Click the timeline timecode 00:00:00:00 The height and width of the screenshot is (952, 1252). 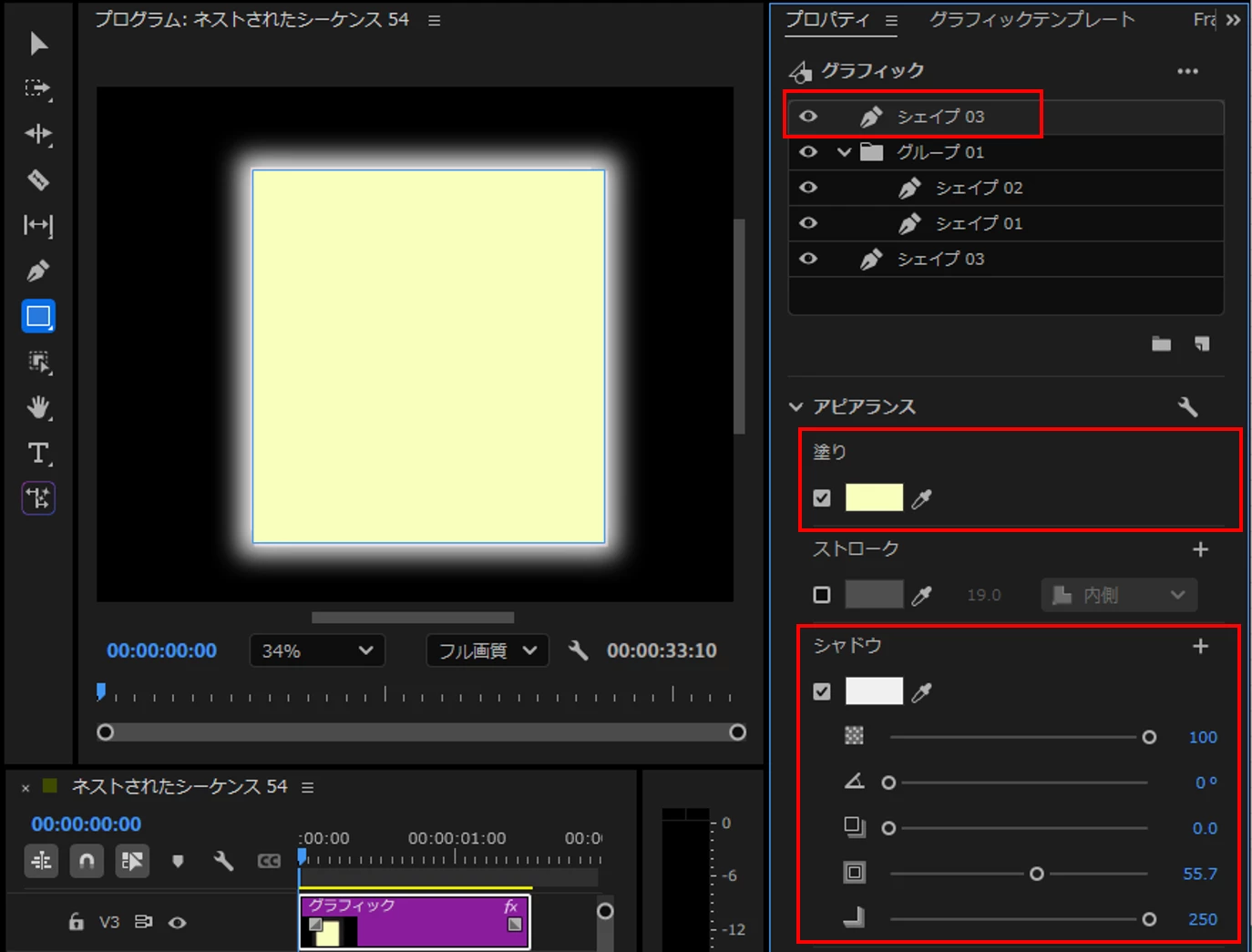(x=87, y=824)
